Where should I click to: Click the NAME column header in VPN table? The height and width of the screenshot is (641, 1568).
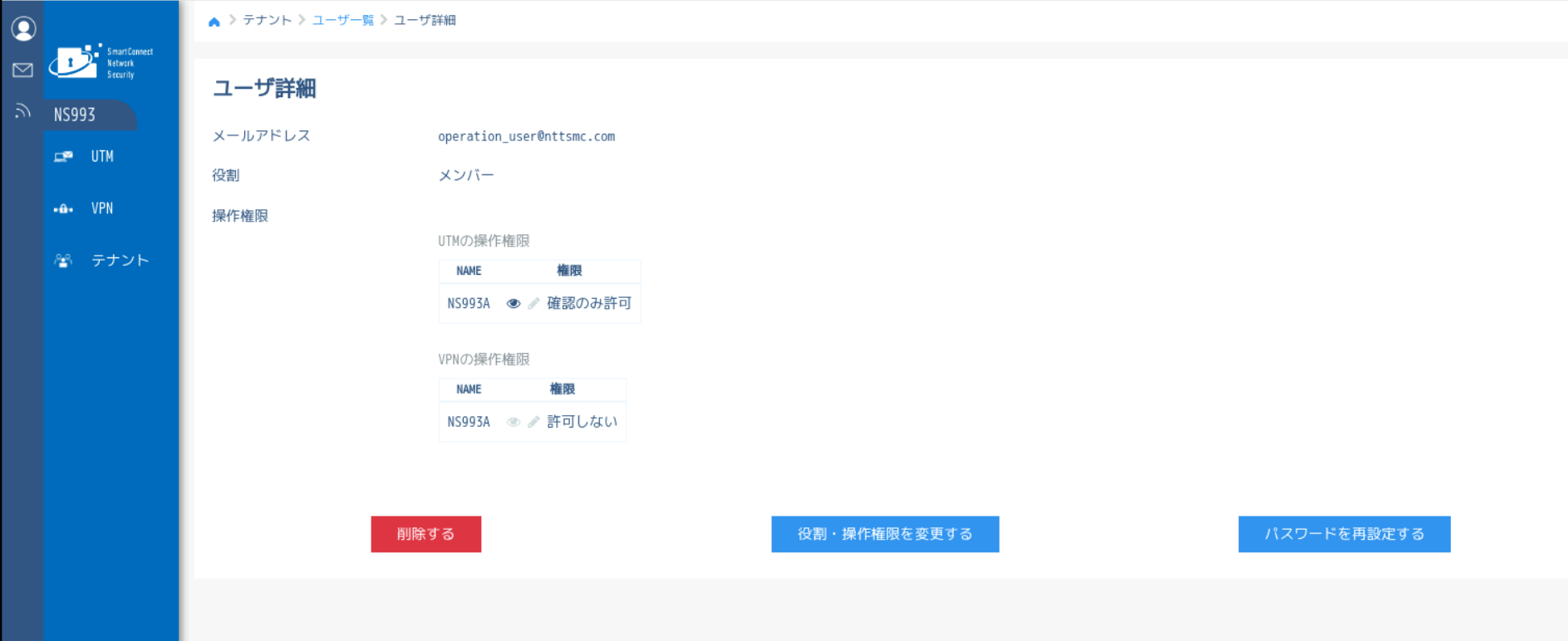(x=469, y=389)
